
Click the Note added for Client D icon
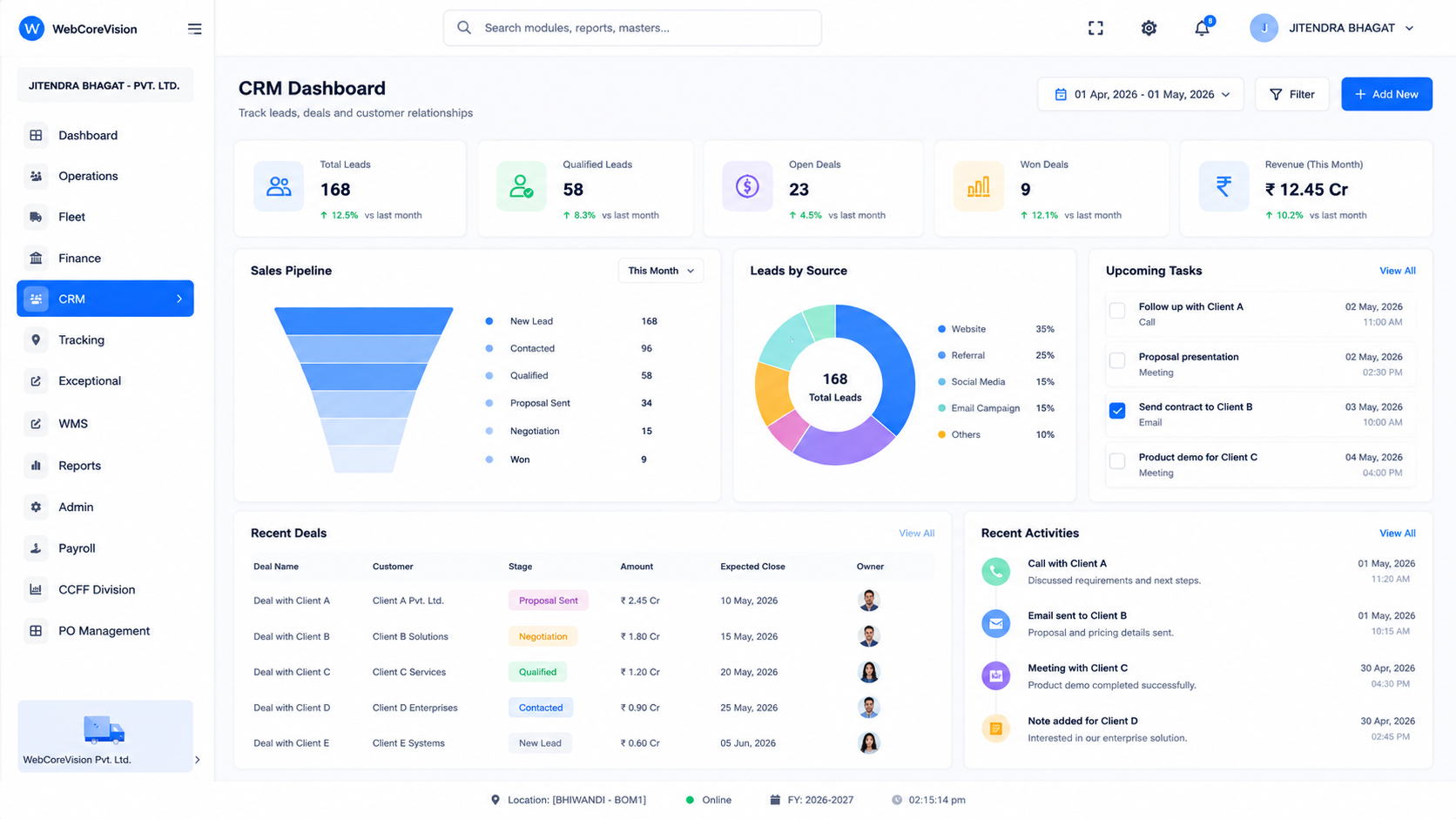pyautogui.click(x=995, y=728)
